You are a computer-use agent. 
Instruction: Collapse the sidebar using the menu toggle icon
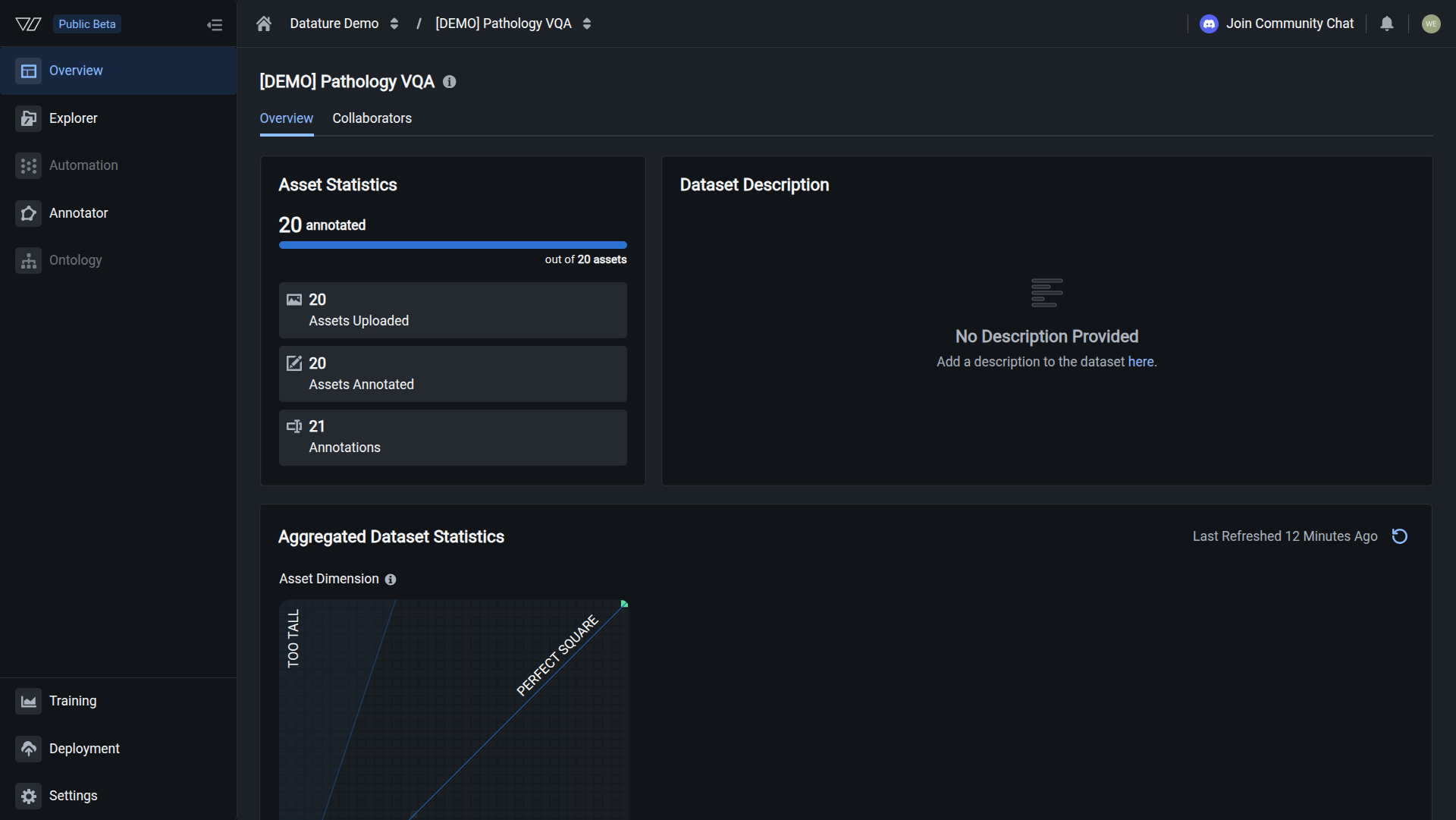point(215,25)
